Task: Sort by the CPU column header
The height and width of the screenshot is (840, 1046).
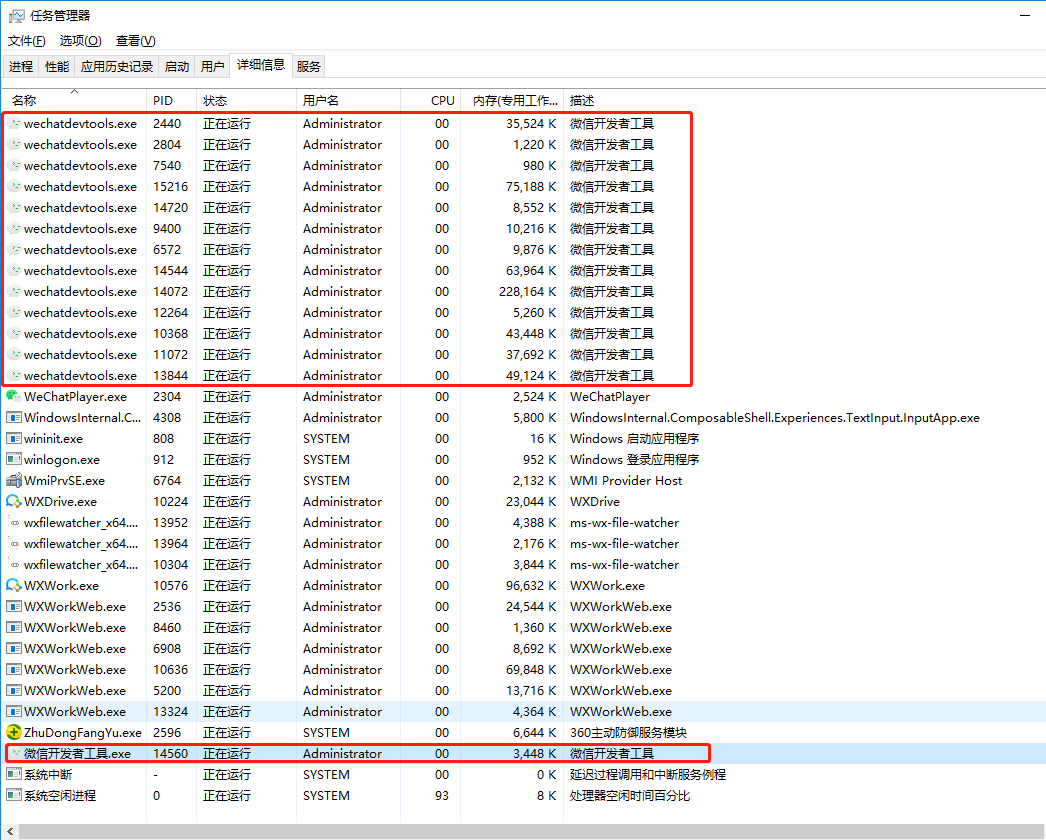Action: coord(431,100)
